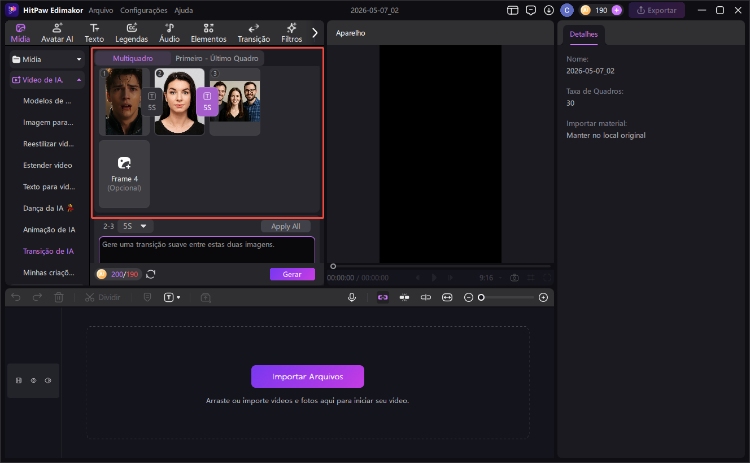Click the undo icon in timeline toolbar
The height and width of the screenshot is (463, 750).
click(16, 298)
